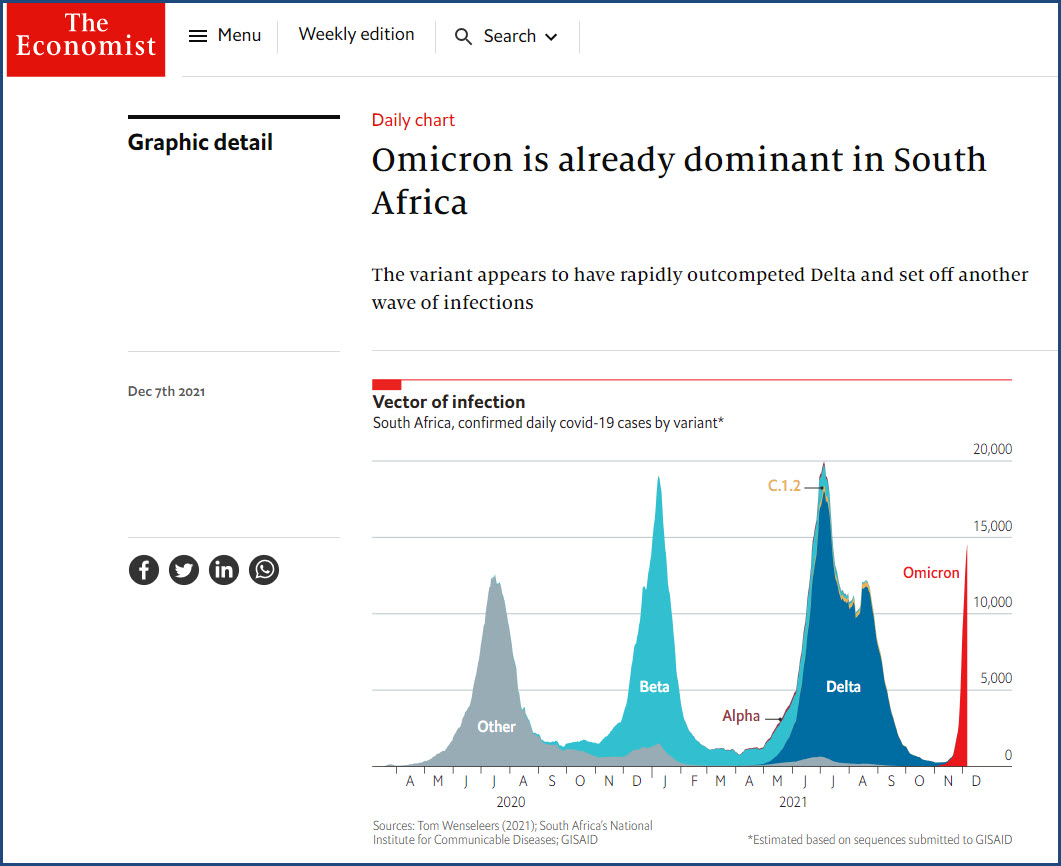Click the C.1.2 chart label
Image resolution: width=1061 pixels, height=866 pixels.
click(x=784, y=486)
